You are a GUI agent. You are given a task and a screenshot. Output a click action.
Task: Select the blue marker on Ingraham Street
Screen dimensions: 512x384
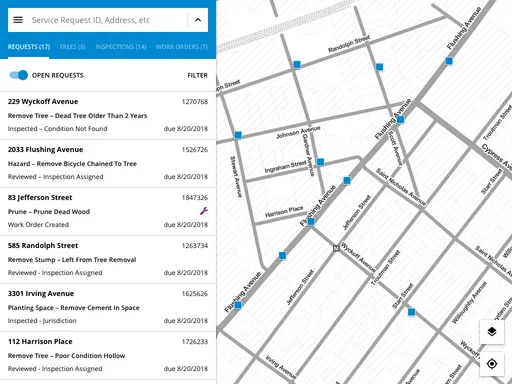(320, 162)
